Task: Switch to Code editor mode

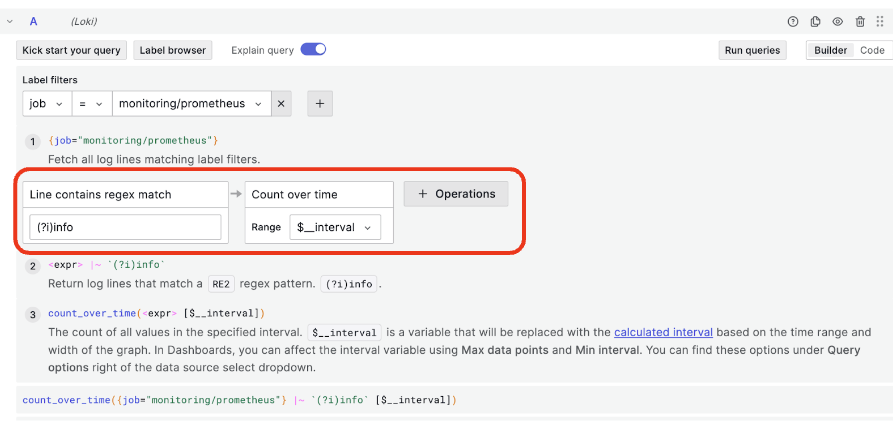Action: (x=871, y=50)
